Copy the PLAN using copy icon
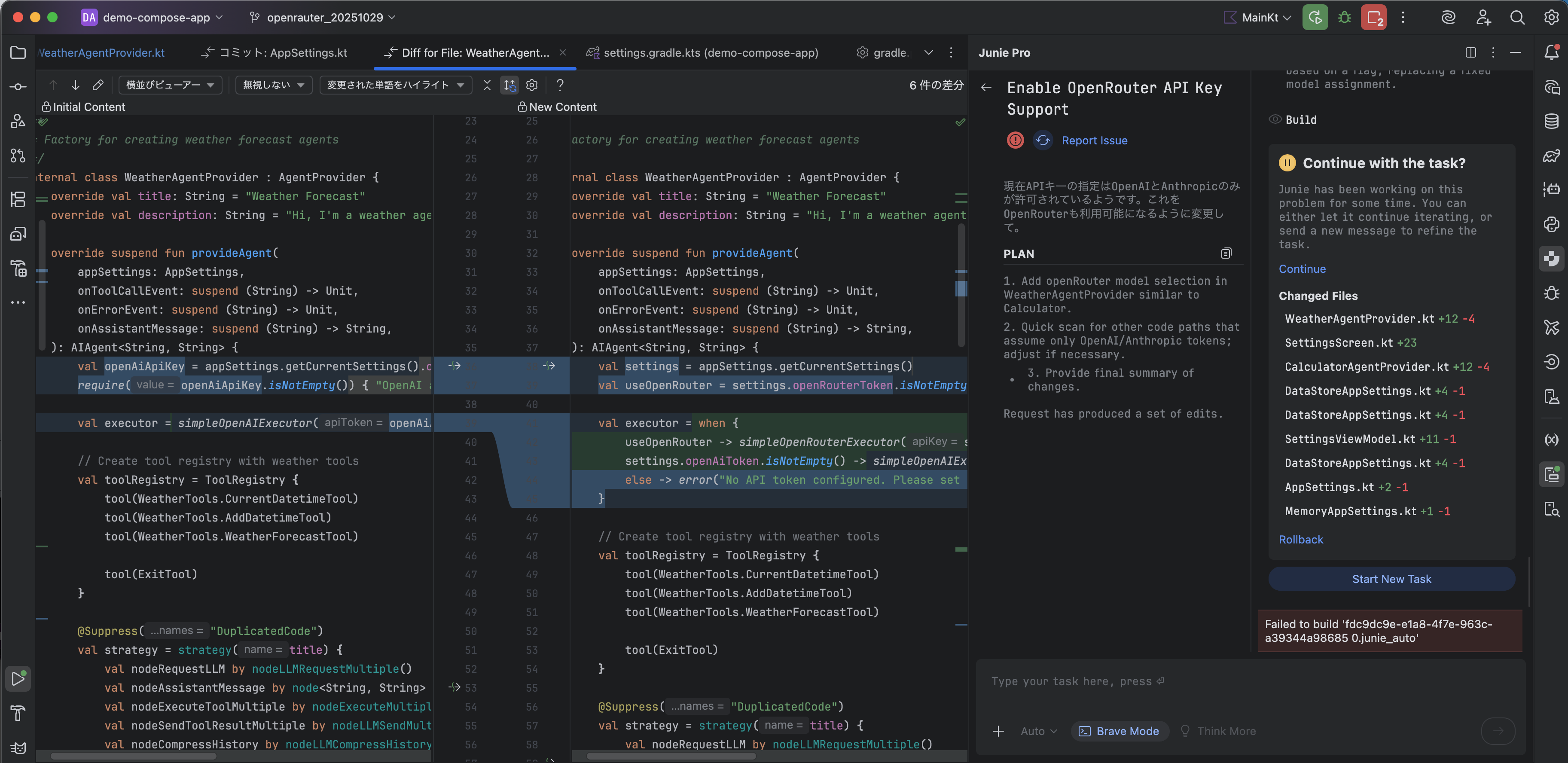 [1226, 253]
